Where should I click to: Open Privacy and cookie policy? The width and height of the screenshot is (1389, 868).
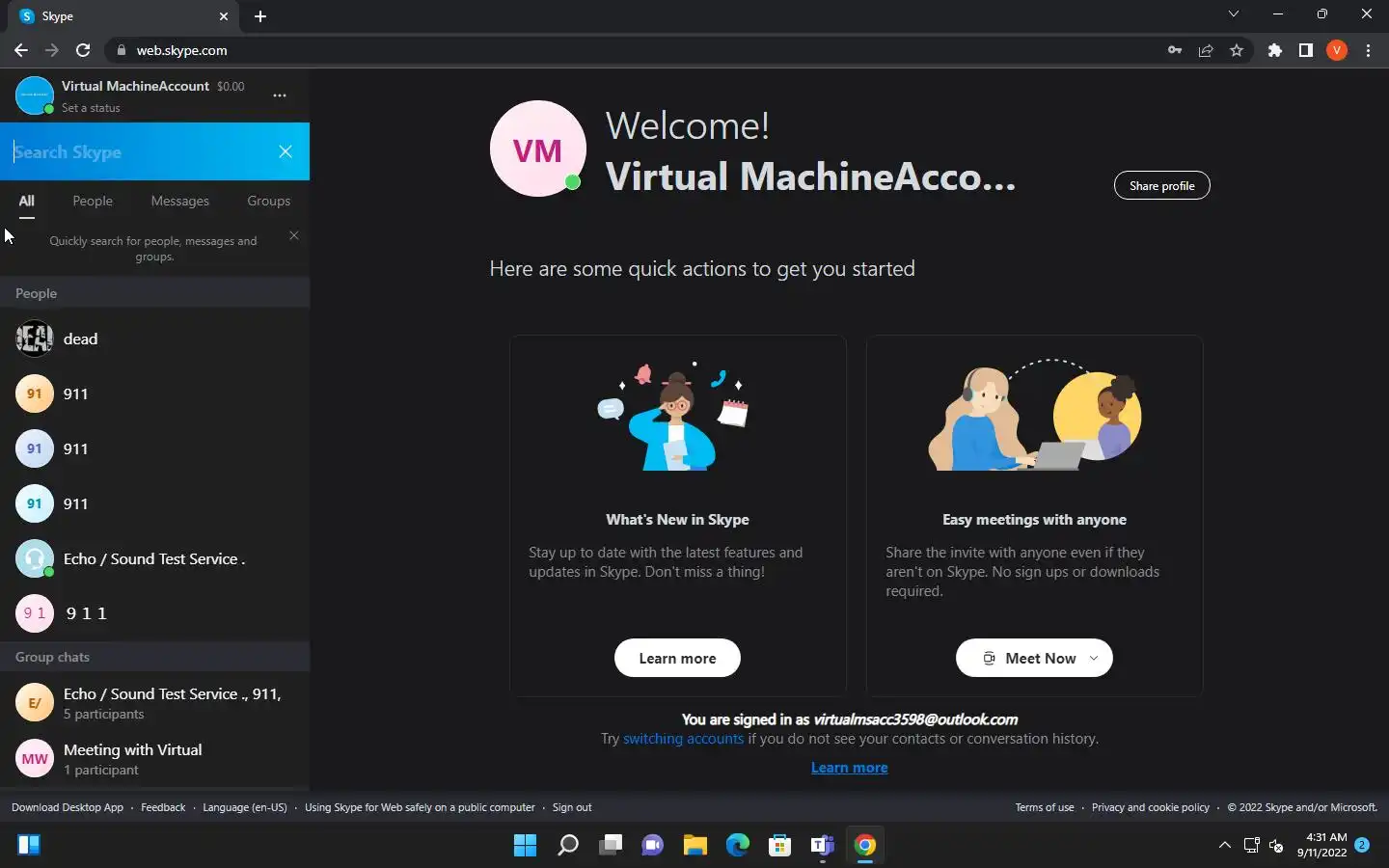1150,807
